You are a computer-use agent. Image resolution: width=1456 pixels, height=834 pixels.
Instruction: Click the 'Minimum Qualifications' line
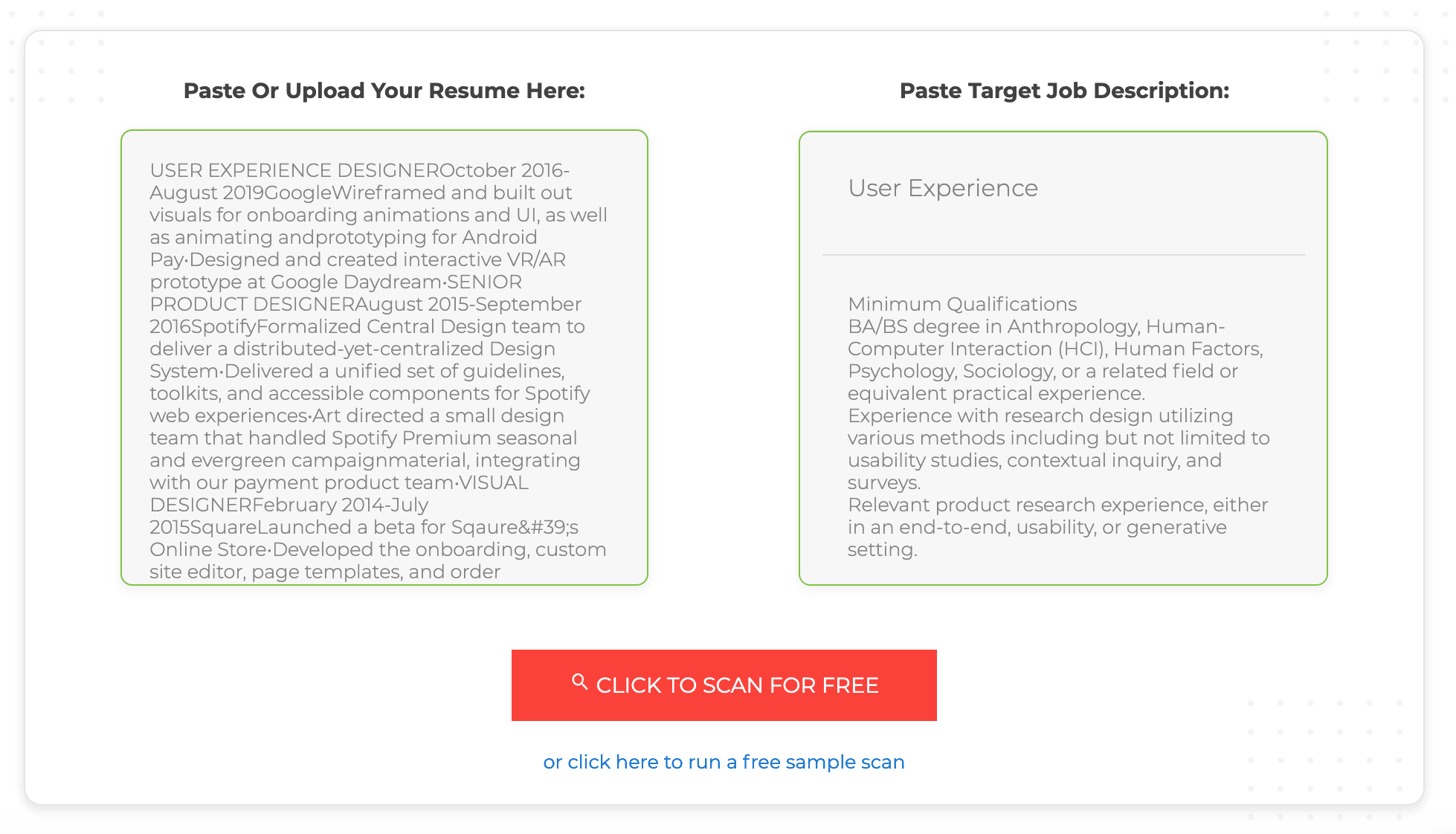pos(961,304)
